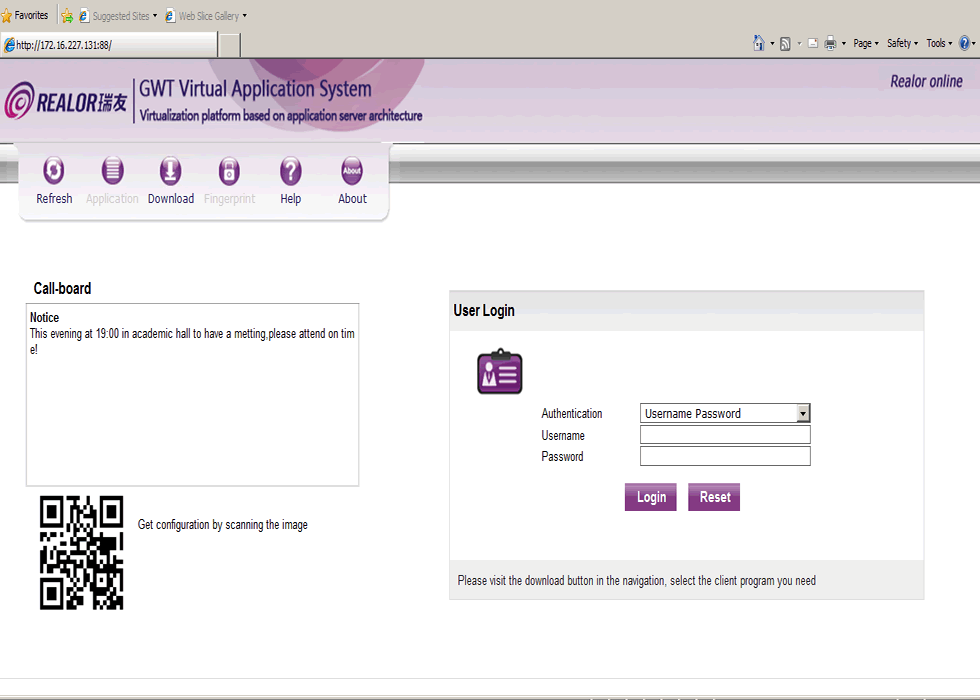Screen dimensions: 980x700
Task: Click into the Password field
Action: (x=725, y=456)
